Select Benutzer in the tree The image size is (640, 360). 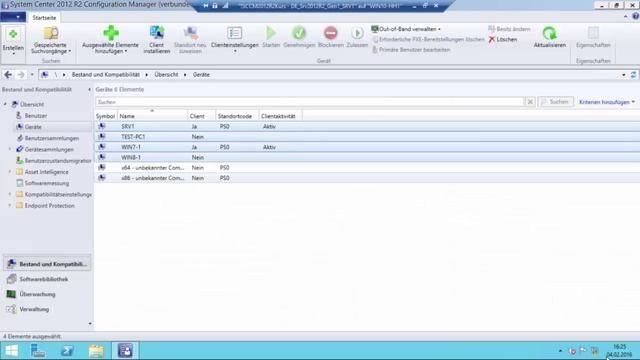coord(36,116)
